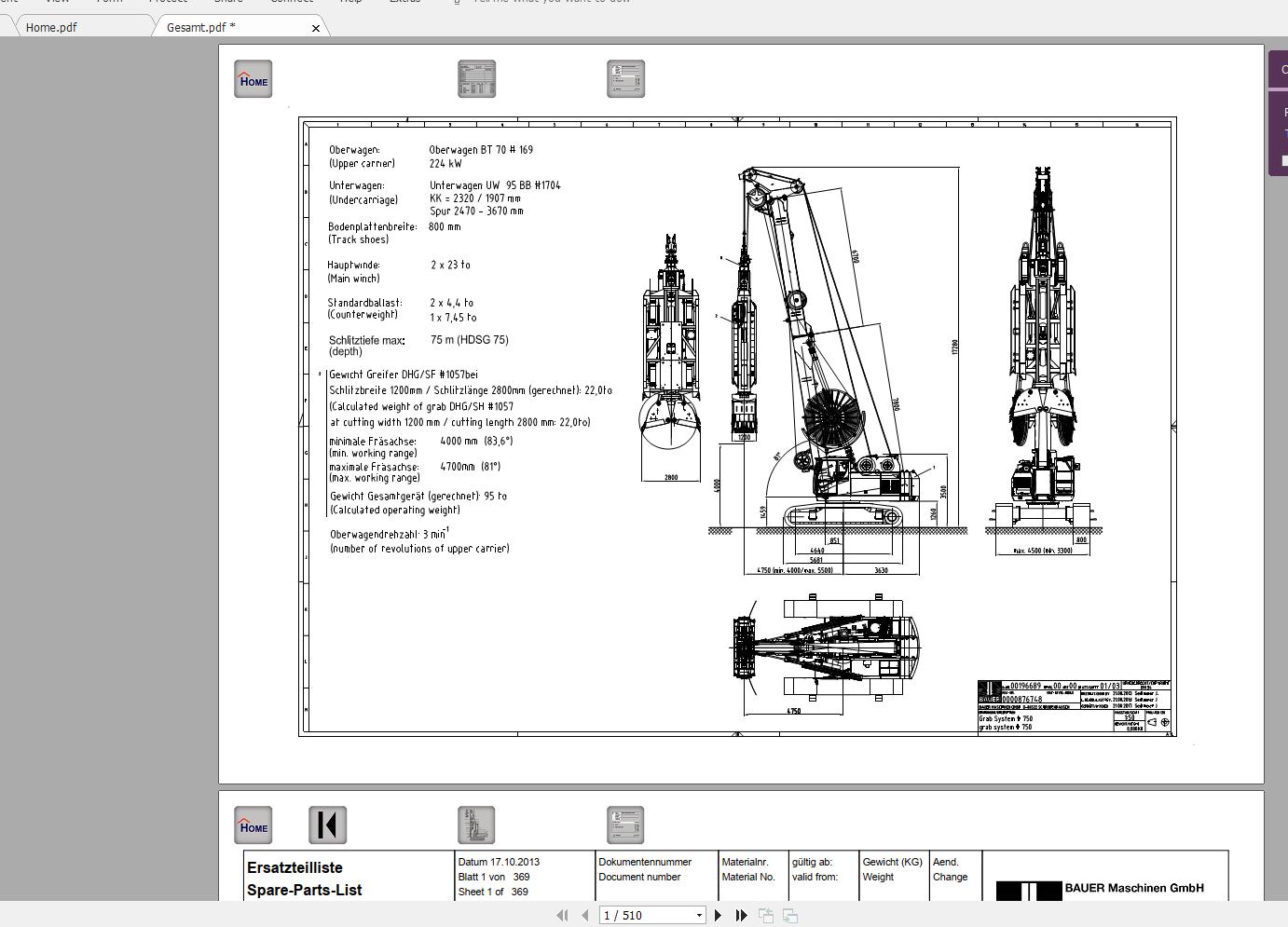The width and height of the screenshot is (1288, 927).
Task: Close the Gesamt.pdf tab
Action: [x=316, y=28]
